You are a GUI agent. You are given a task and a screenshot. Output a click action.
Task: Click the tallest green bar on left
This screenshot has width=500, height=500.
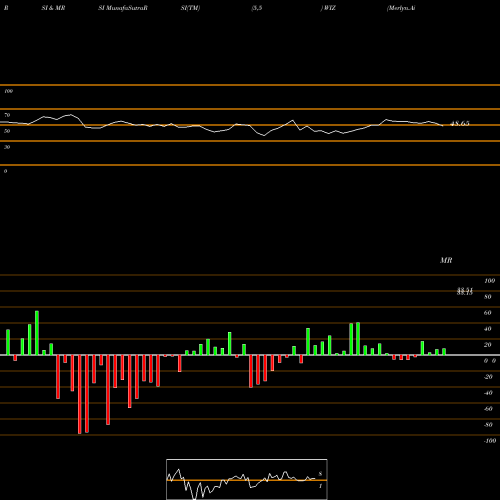click(x=37, y=333)
